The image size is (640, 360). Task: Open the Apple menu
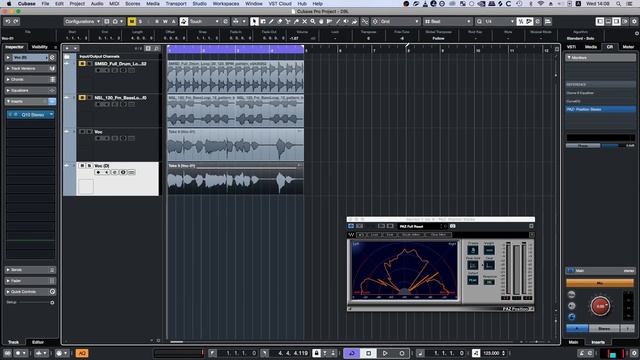point(9,3)
